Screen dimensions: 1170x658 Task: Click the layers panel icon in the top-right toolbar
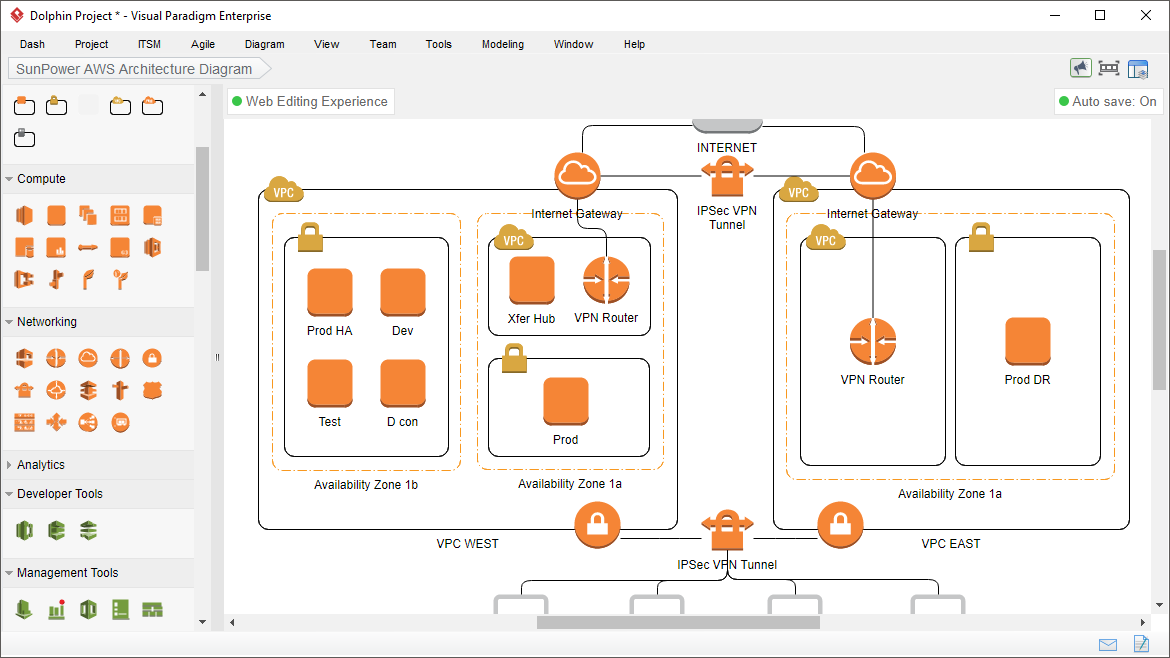tap(1138, 67)
